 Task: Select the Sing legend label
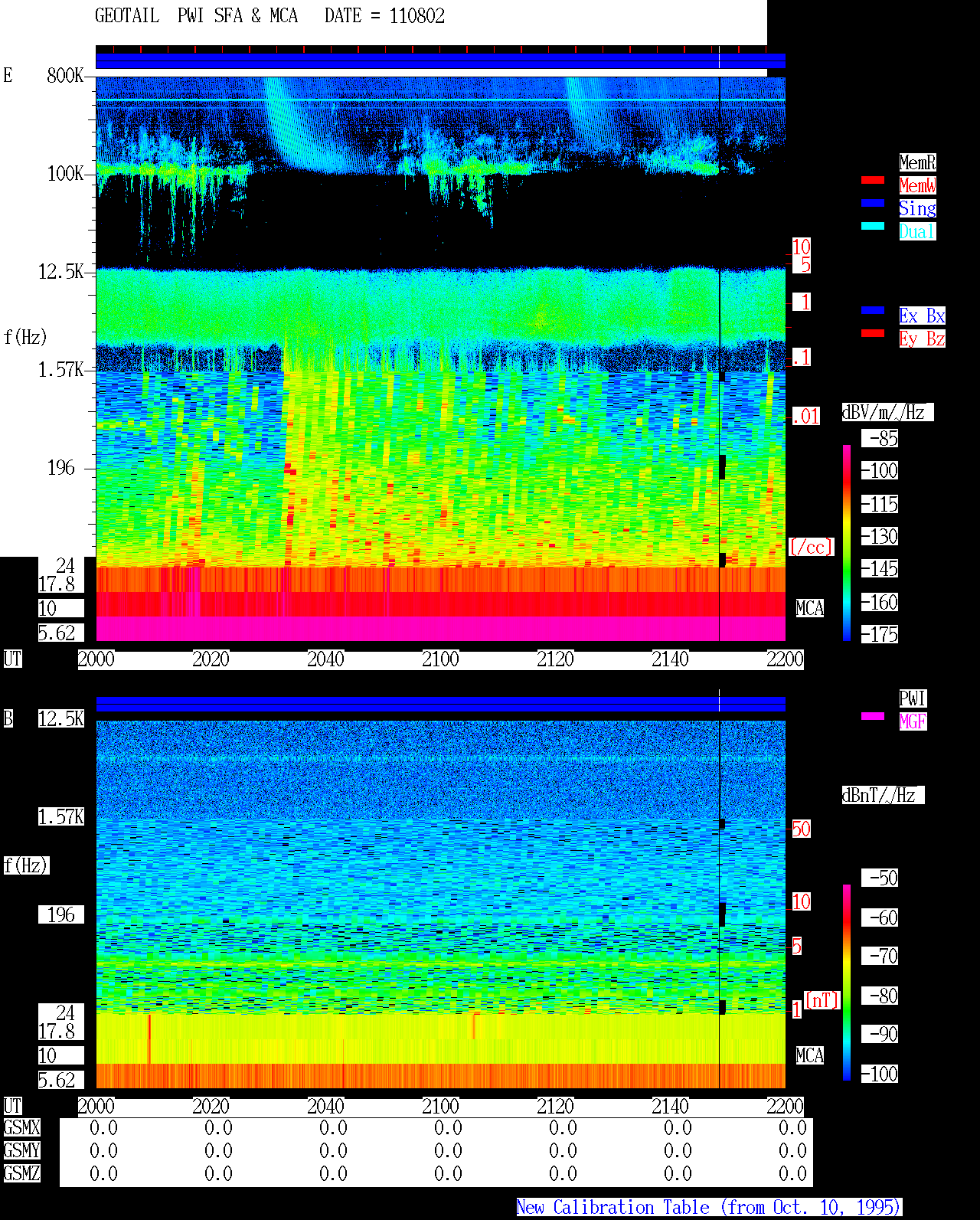[917, 208]
